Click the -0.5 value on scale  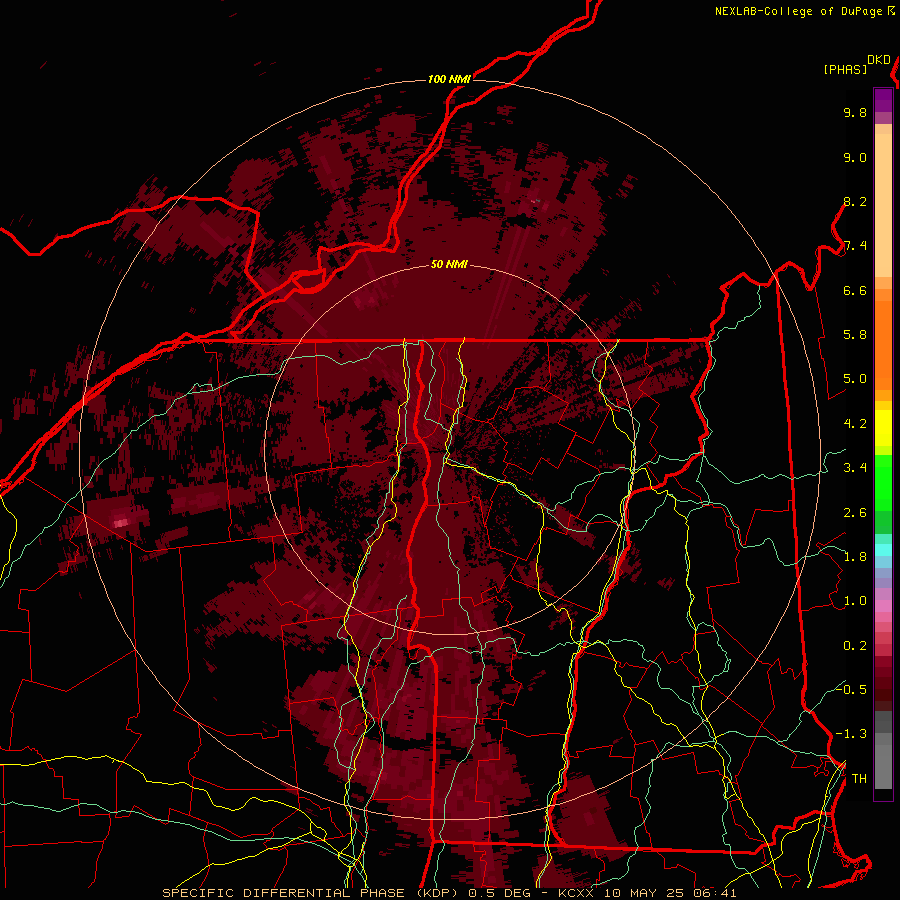click(x=851, y=689)
